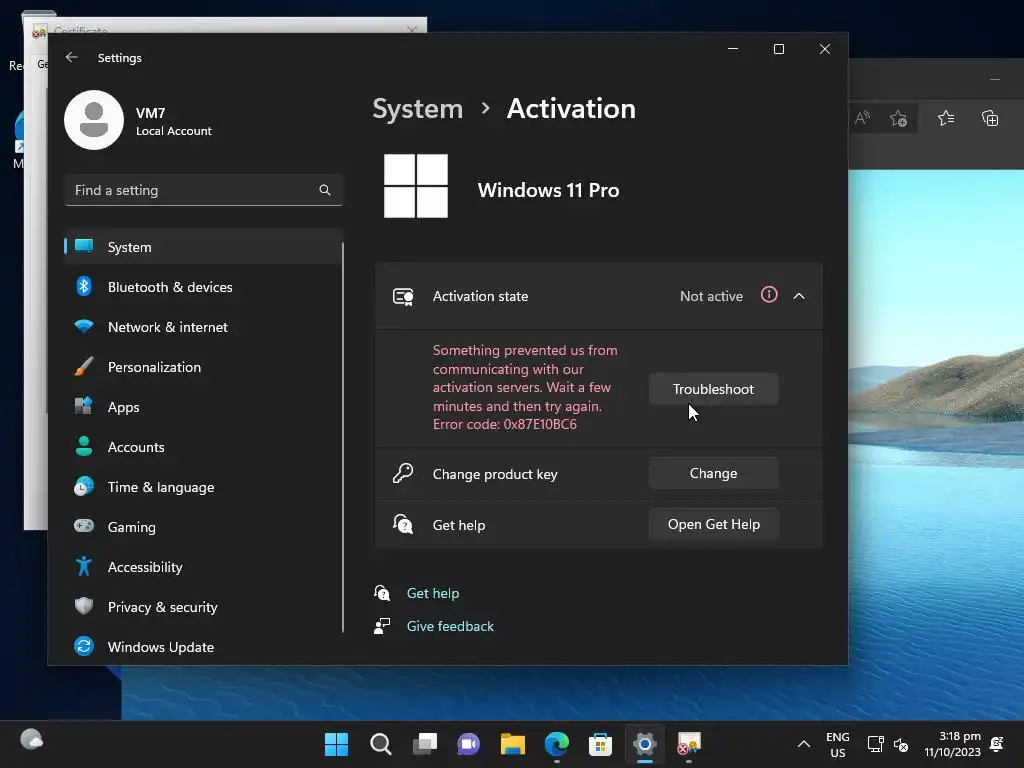Open the VM7 Local Account profile
The height and width of the screenshot is (768, 1024).
[x=138, y=121]
